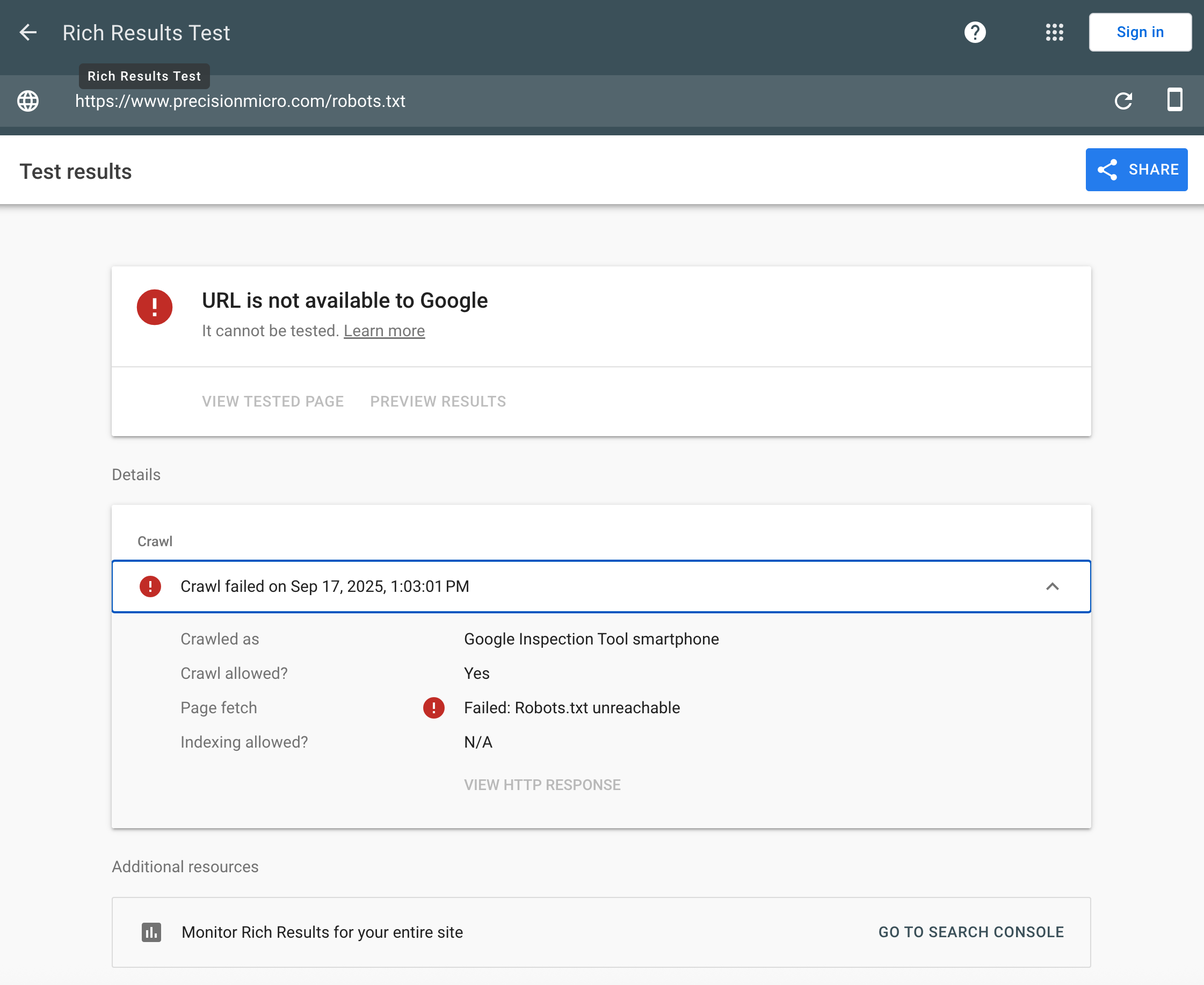Viewport: 1204px width, 985px height.
Task: Click 'Google Inspection Tool smartphone' text
Action: coord(591,639)
